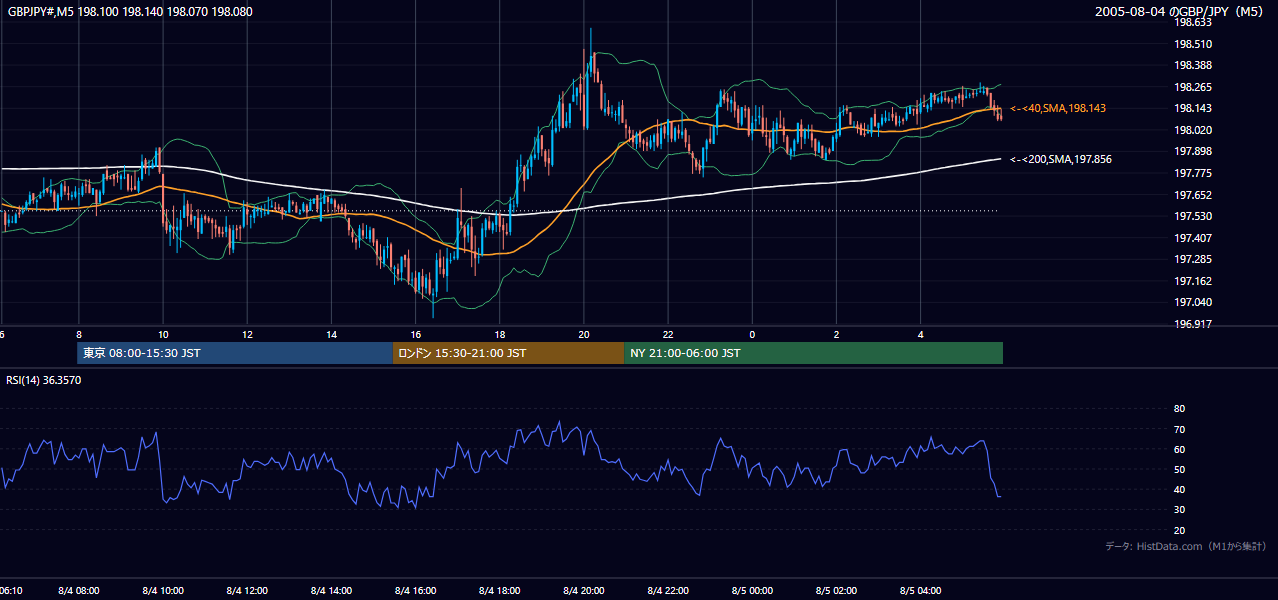Image resolution: width=1278 pixels, height=600 pixels.
Task: Click the RSI scale value 30
Action: click(x=1179, y=510)
